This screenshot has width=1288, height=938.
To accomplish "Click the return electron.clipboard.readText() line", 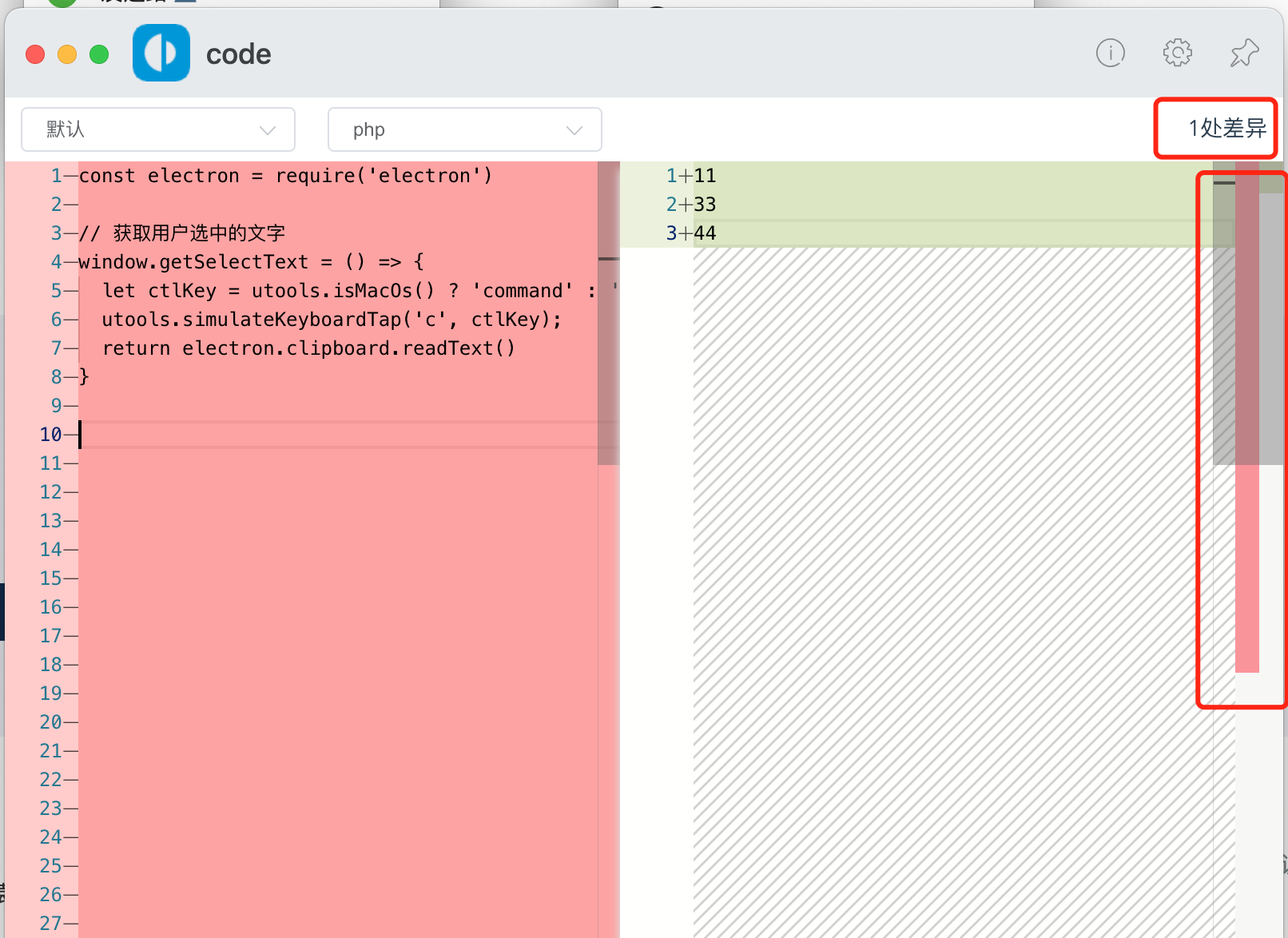I will (308, 348).
